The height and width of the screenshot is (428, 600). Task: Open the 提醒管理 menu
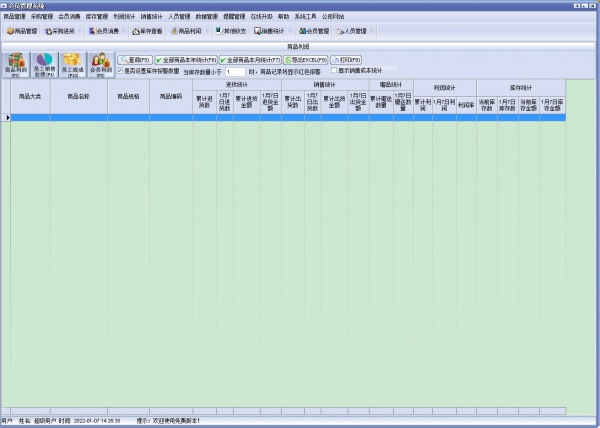[233, 18]
